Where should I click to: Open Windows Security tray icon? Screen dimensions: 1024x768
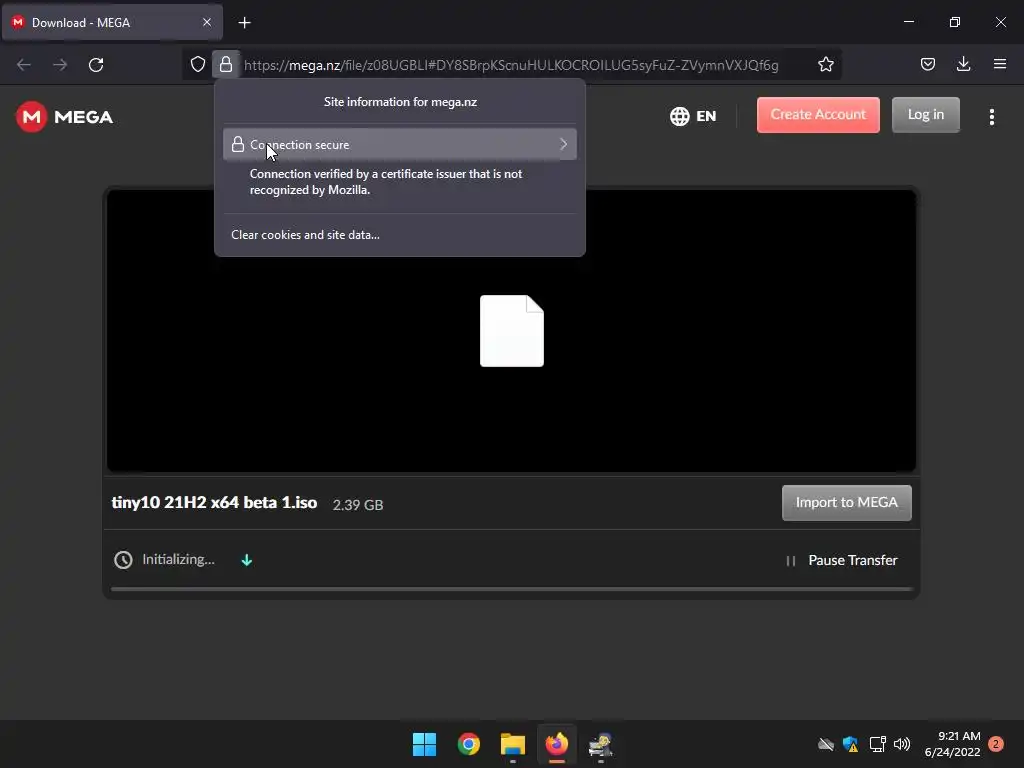click(x=850, y=744)
